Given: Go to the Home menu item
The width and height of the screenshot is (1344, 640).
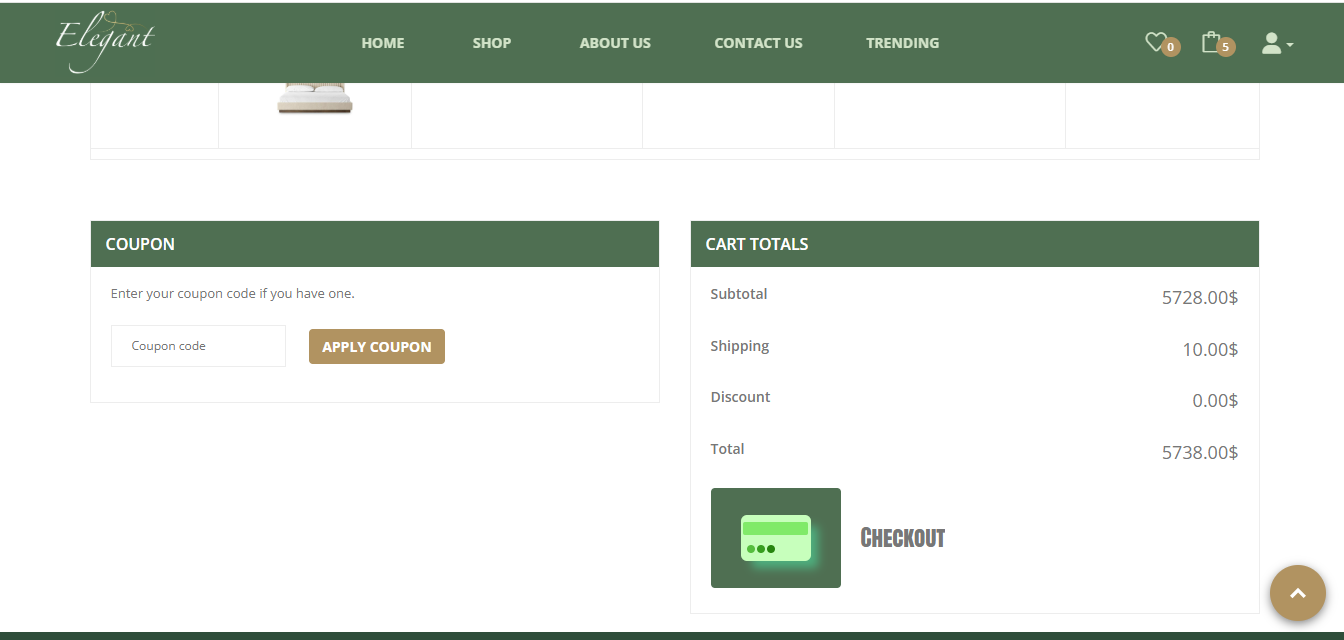Looking at the screenshot, I should (x=383, y=43).
